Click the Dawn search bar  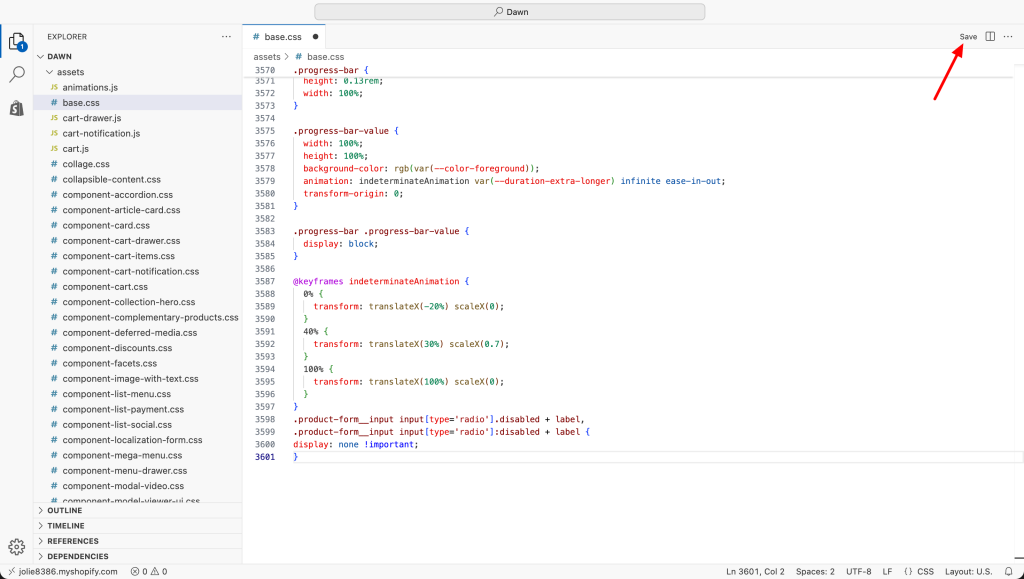point(510,12)
